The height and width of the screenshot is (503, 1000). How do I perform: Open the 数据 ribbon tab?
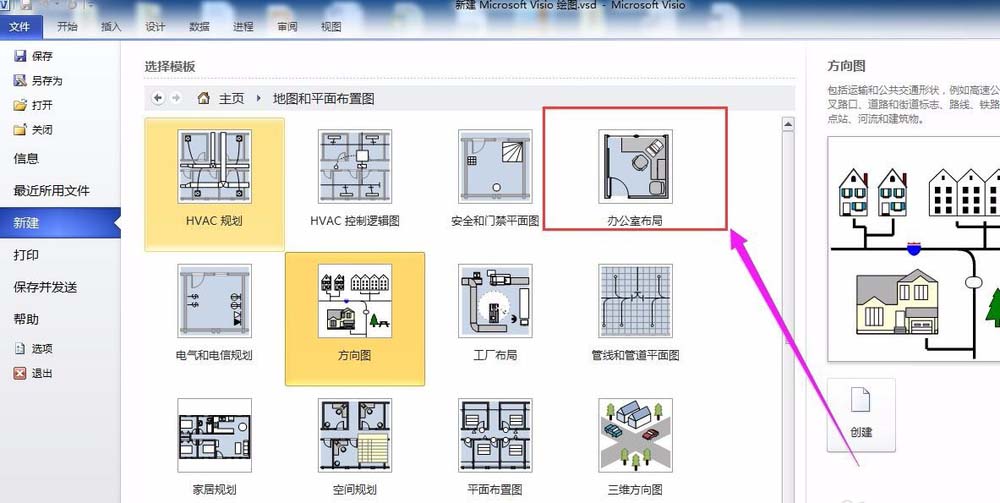(x=200, y=27)
